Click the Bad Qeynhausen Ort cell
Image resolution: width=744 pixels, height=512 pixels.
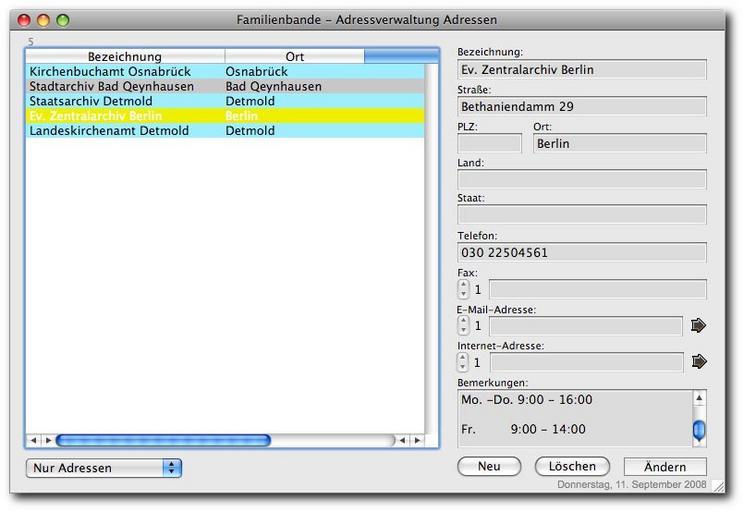274,86
